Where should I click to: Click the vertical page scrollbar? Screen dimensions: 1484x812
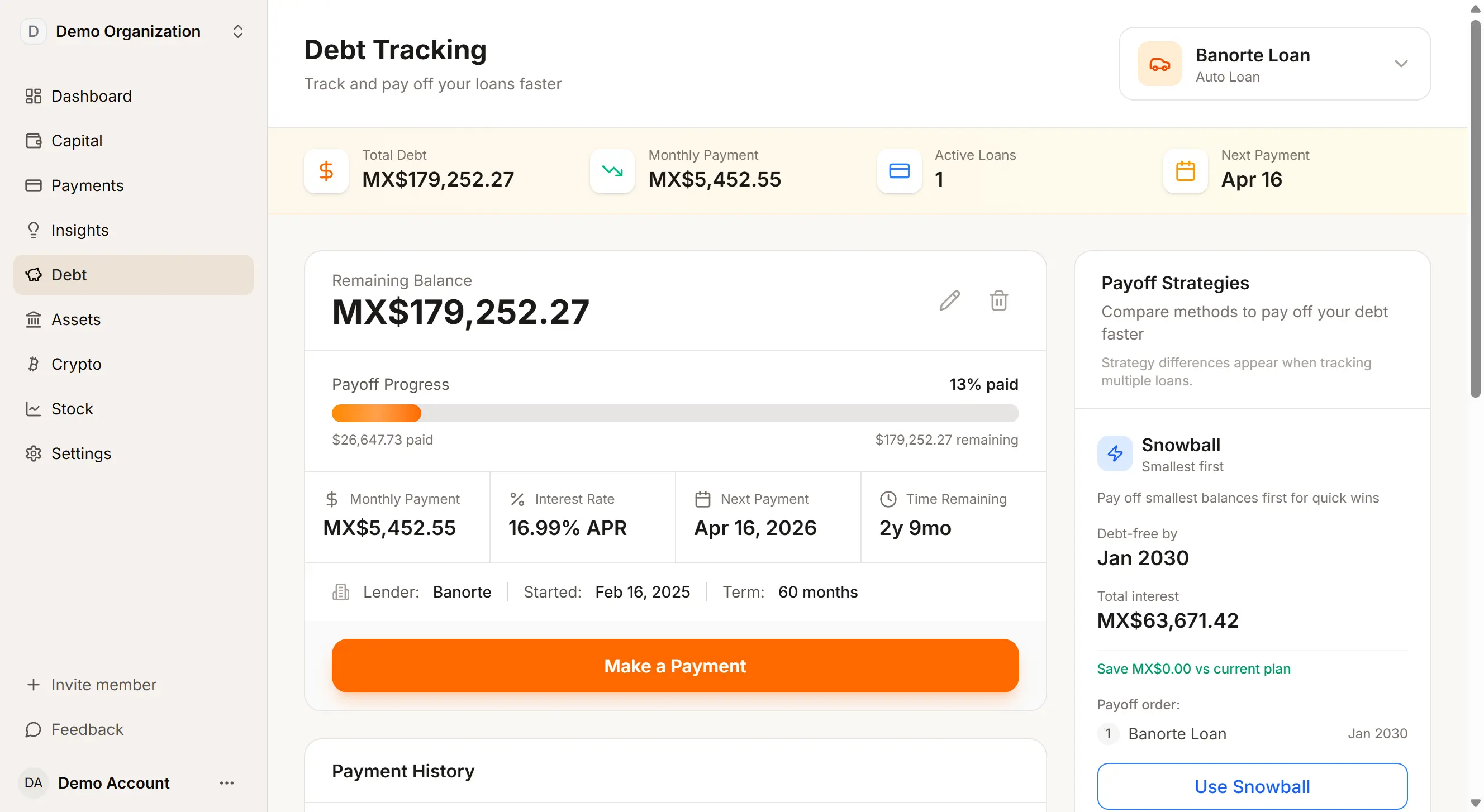(1476, 209)
